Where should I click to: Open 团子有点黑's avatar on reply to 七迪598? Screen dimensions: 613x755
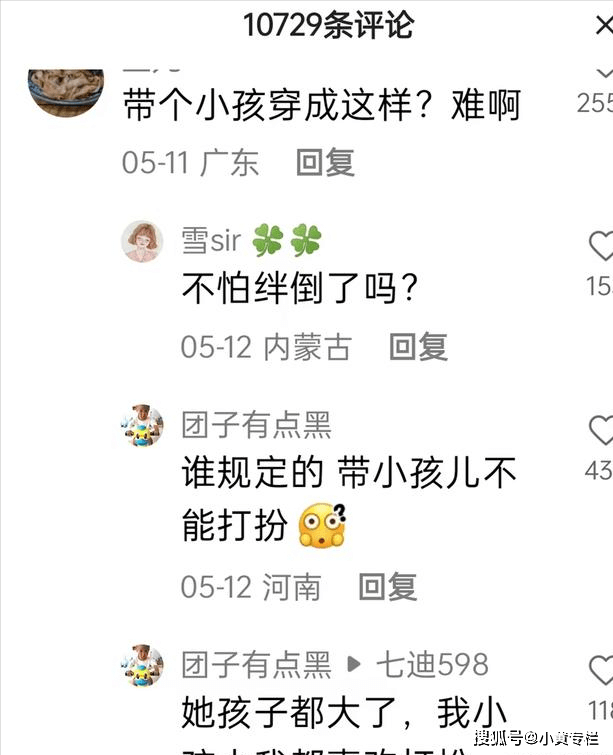coord(142,665)
